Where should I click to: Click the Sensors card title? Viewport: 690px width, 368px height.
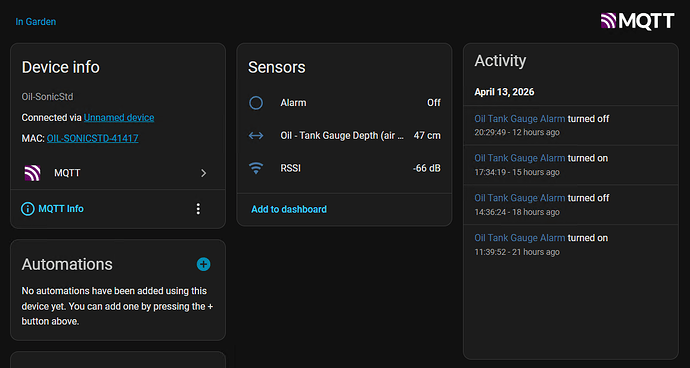[276, 67]
